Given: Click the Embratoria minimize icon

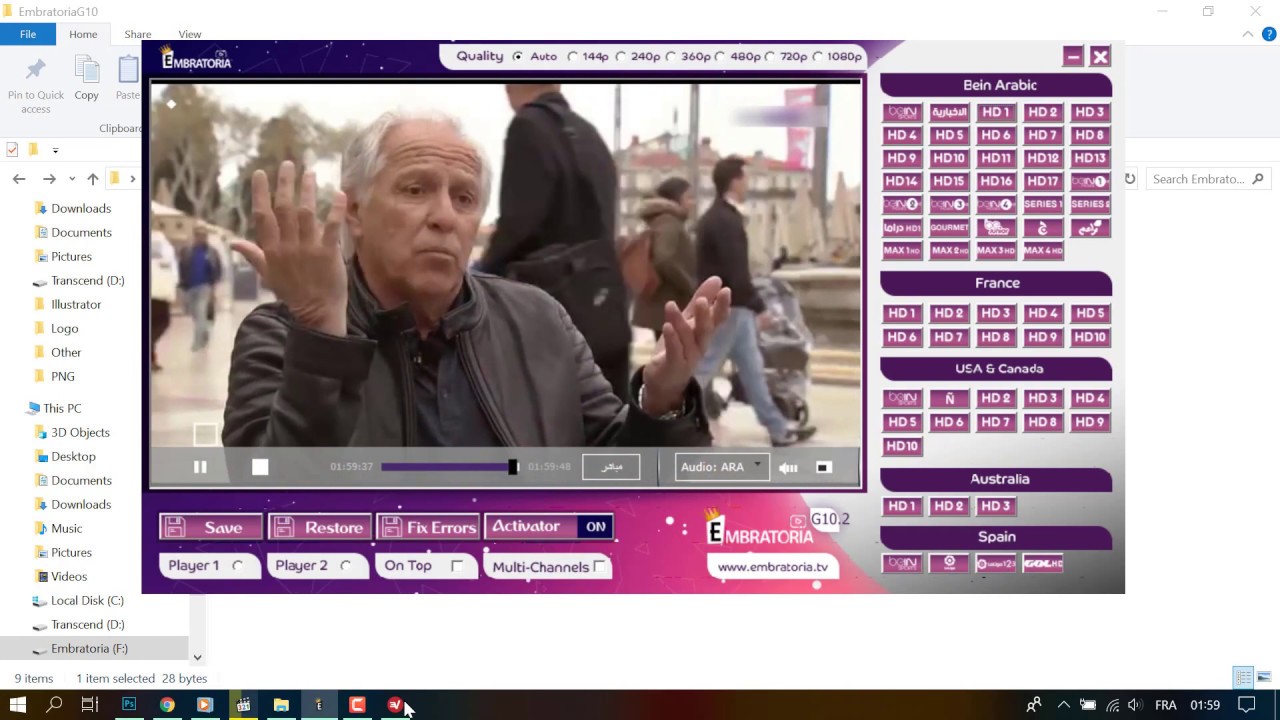Looking at the screenshot, I should [1073, 57].
